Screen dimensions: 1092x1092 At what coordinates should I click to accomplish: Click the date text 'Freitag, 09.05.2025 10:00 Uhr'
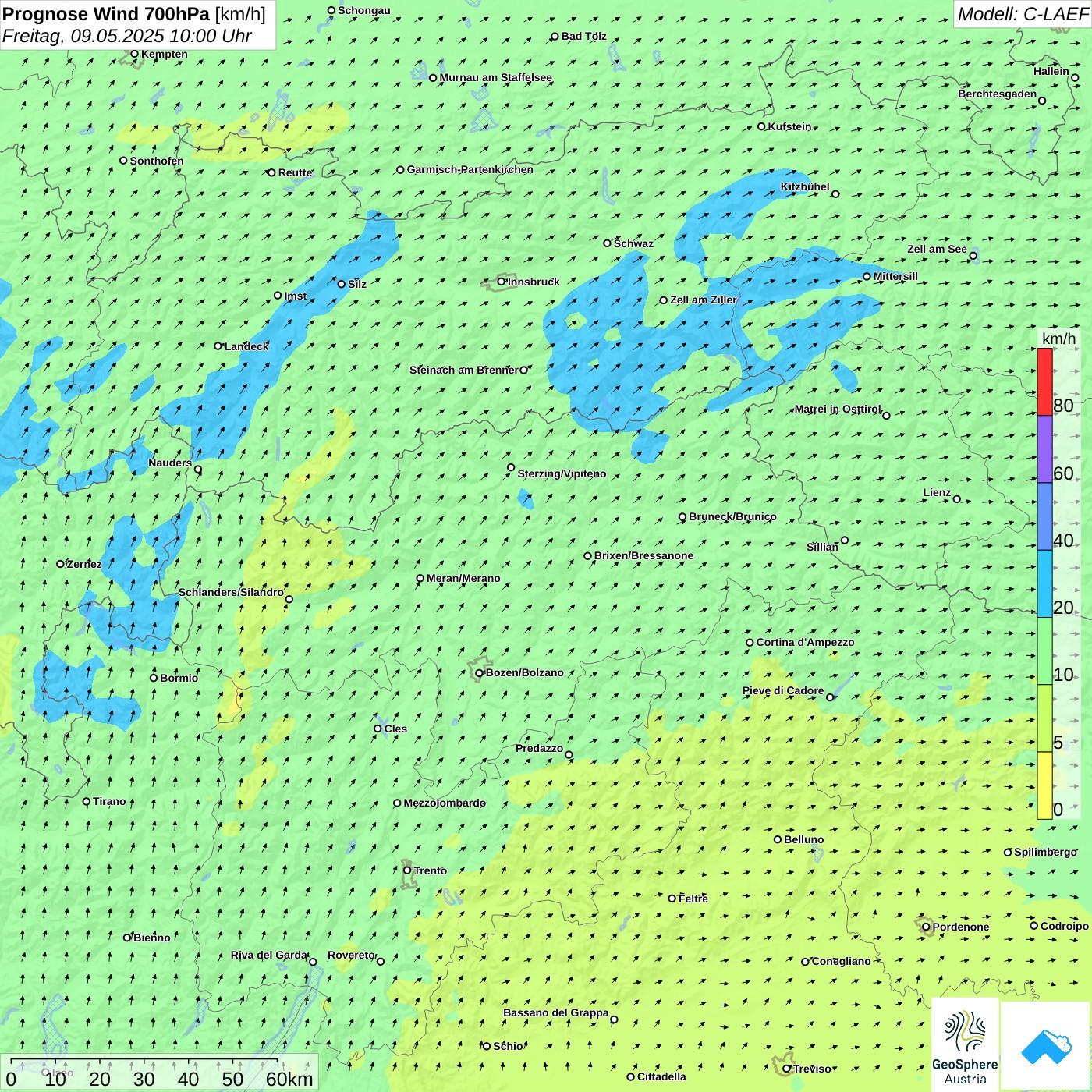(x=127, y=36)
